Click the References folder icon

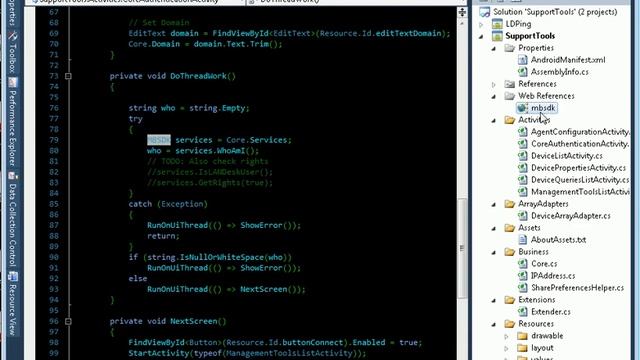[509, 84]
